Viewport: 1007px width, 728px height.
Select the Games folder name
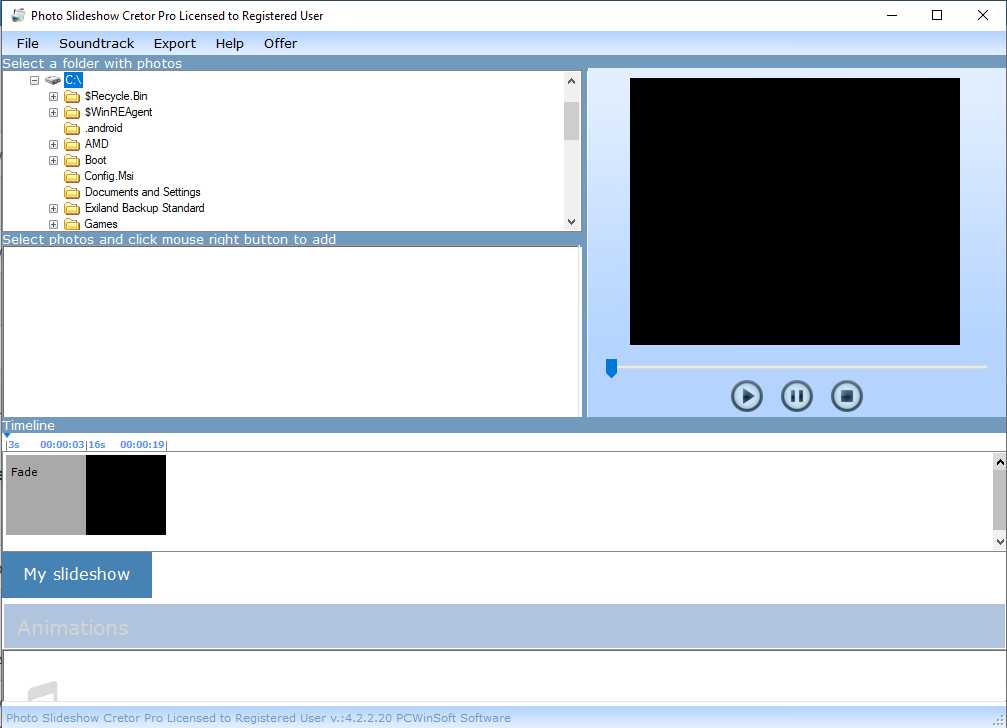[x=101, y=224]
